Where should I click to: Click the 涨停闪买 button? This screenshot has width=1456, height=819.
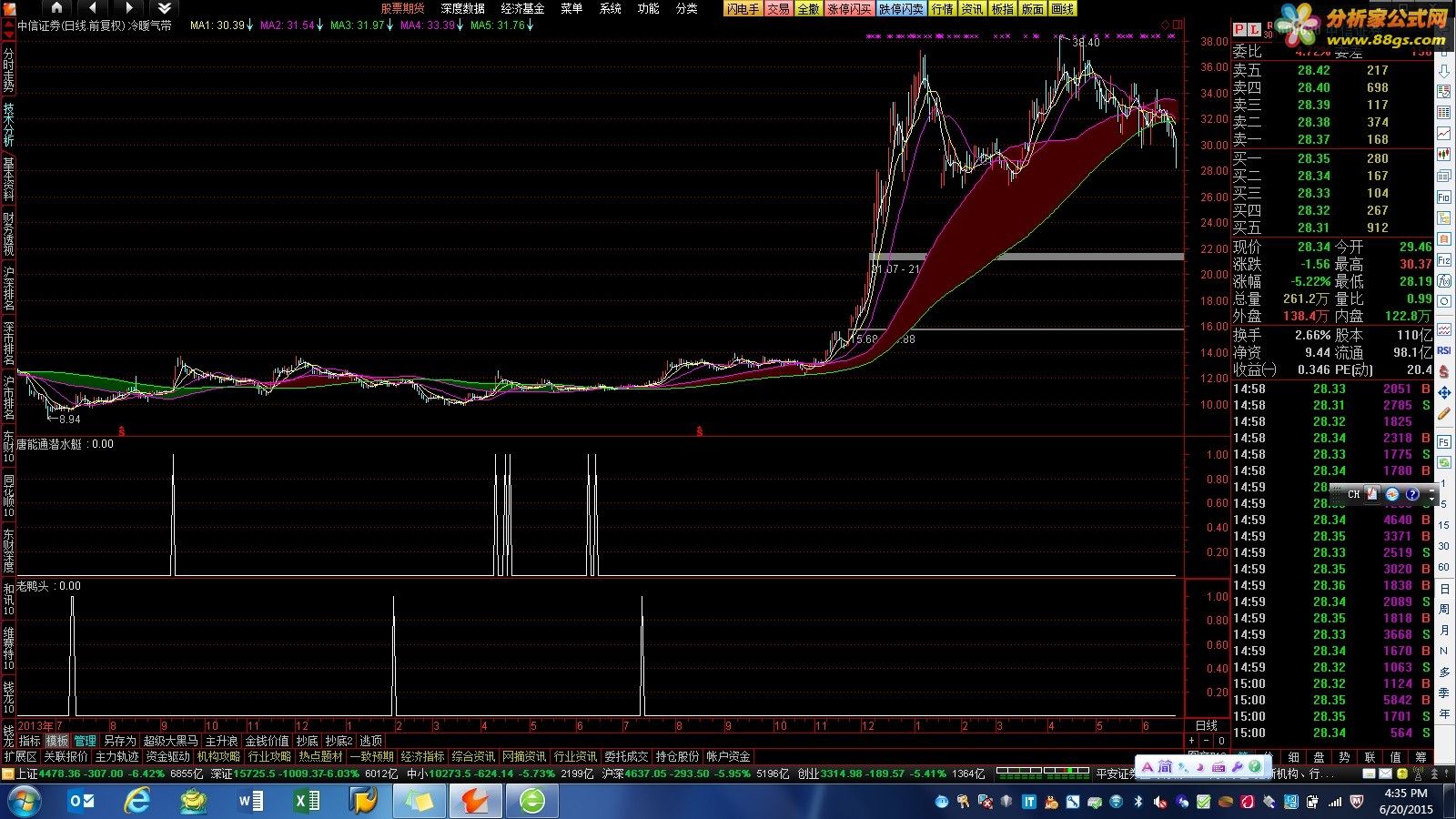click(849, 9)
